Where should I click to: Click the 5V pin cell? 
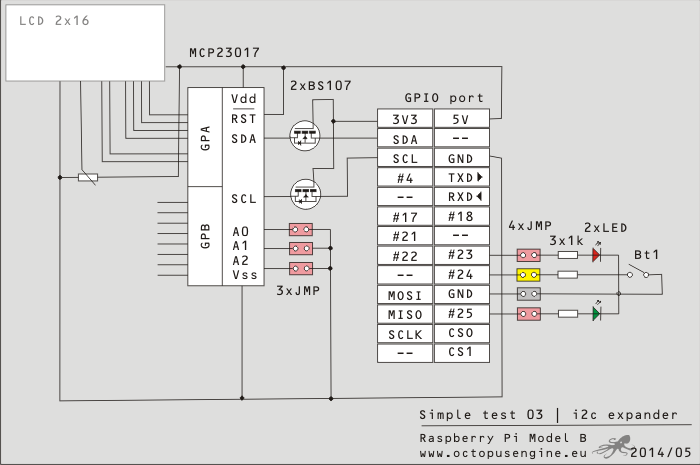(x=462, y=119)
